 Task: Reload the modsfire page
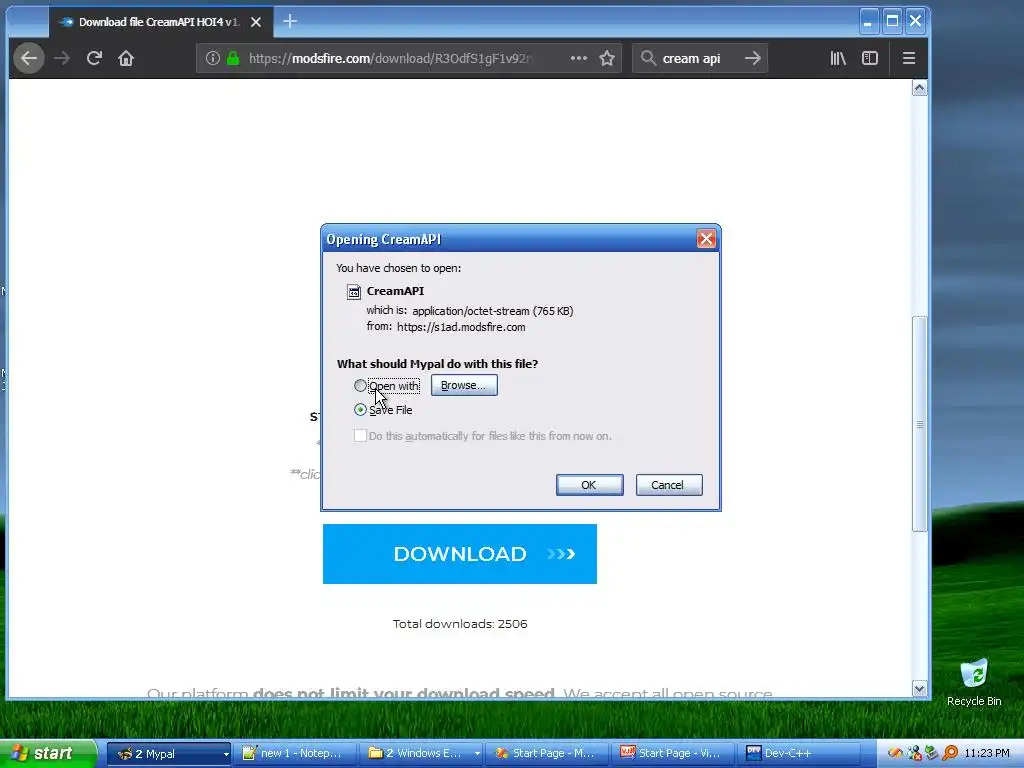click(x=94, y=58)
